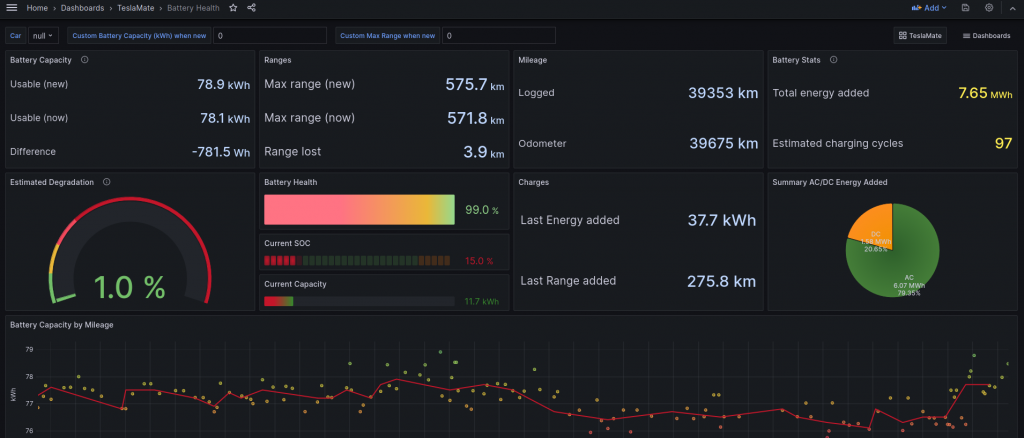Viewport: 1024px width, 438px height.
Task: Open the Battery Capacity by Mileage panel title
Action: 61,324
